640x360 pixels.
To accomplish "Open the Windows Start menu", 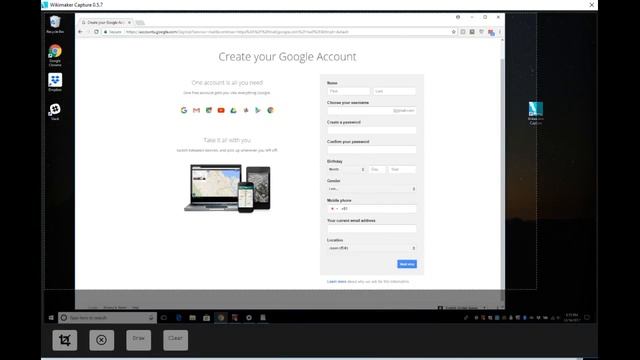I will (x=51, y=318).
